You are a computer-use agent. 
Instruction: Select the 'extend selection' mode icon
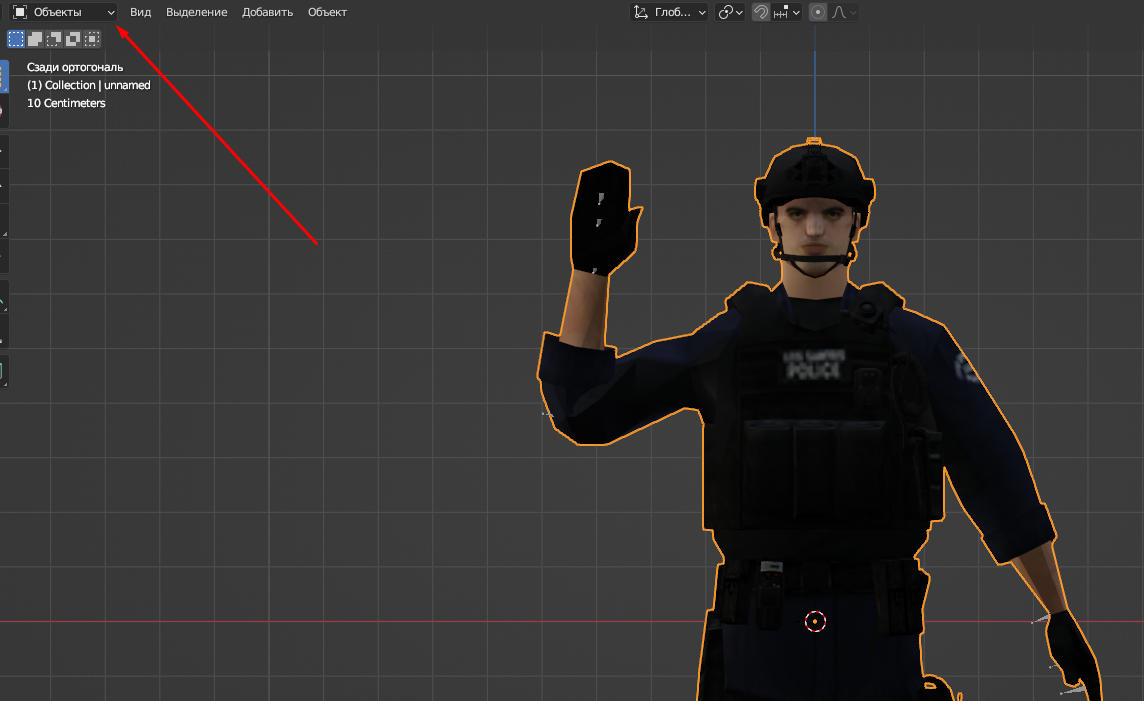(x=35, y=39)
